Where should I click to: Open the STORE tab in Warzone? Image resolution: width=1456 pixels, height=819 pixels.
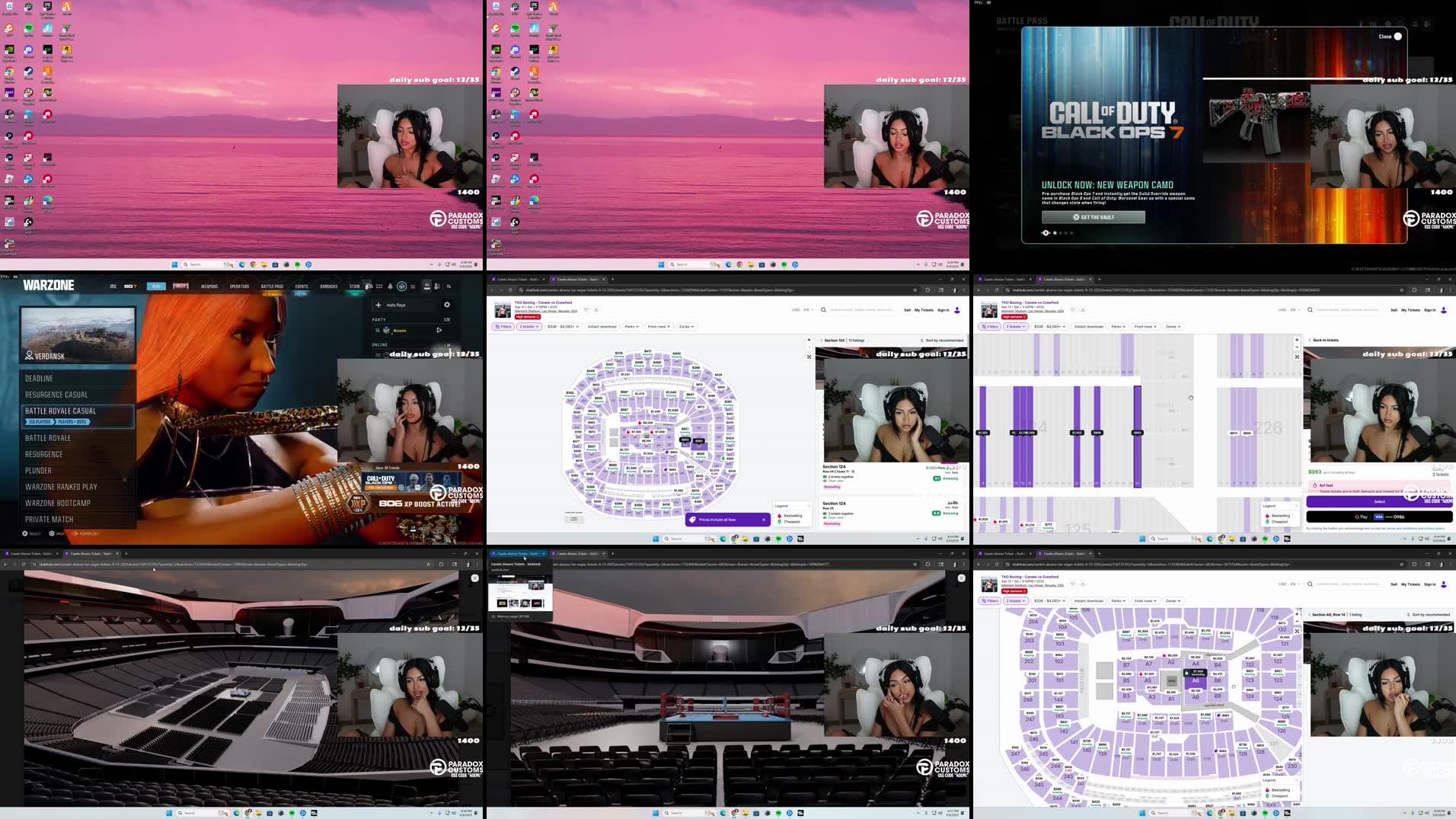[x=355, y=286]
